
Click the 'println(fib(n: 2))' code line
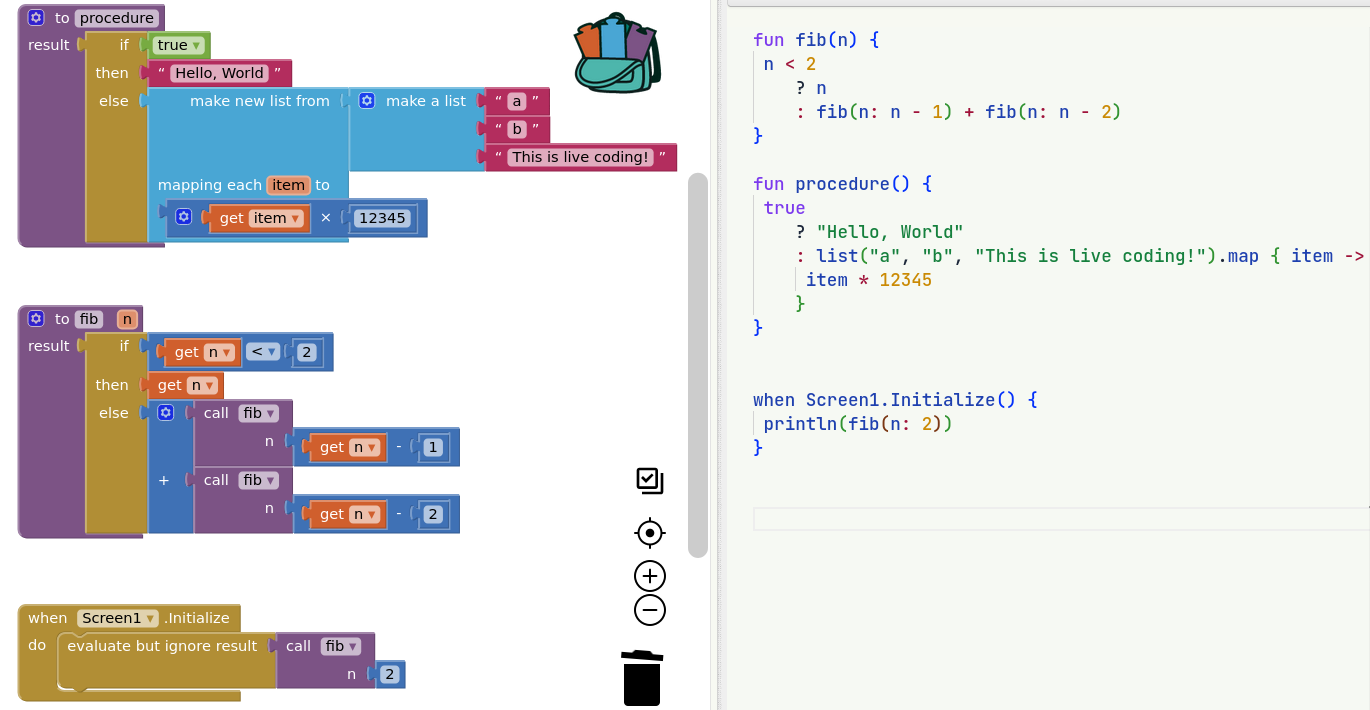(x=858, y=424)
